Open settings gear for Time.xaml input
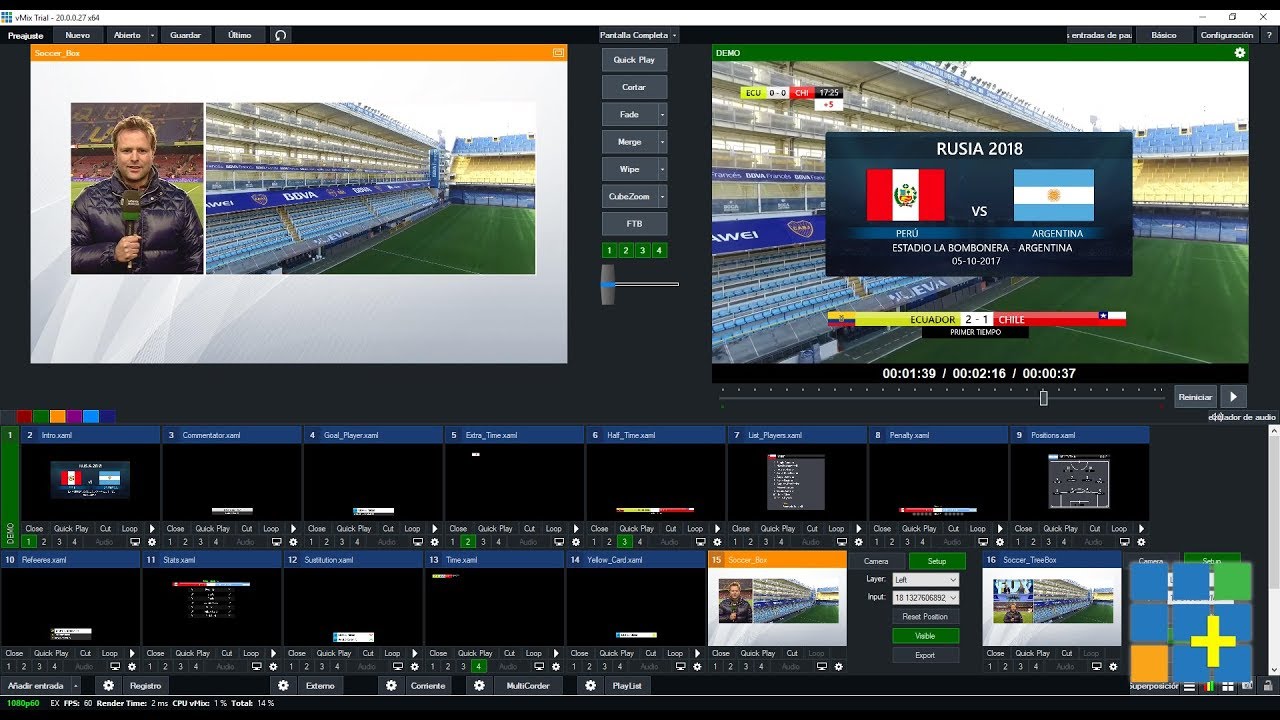Screen dimensions: 1280x720 click(555, 666)
